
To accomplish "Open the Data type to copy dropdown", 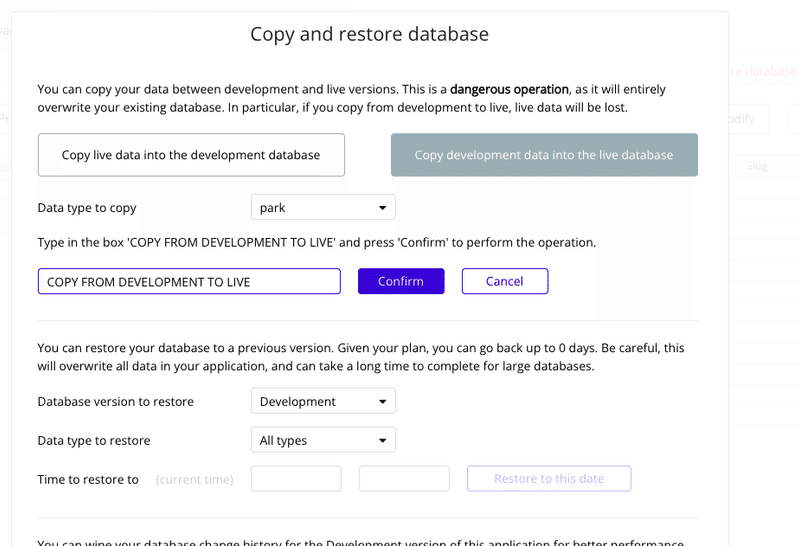I will pos(322,208).
